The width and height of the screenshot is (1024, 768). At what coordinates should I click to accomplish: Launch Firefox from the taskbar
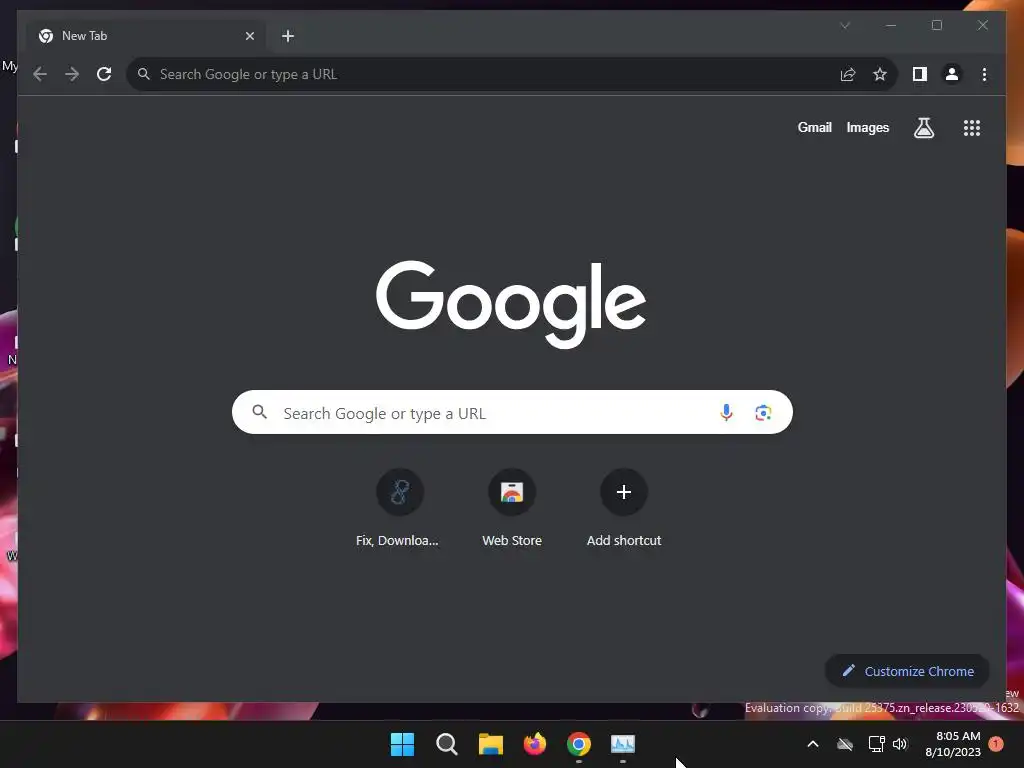coord(535,744)
